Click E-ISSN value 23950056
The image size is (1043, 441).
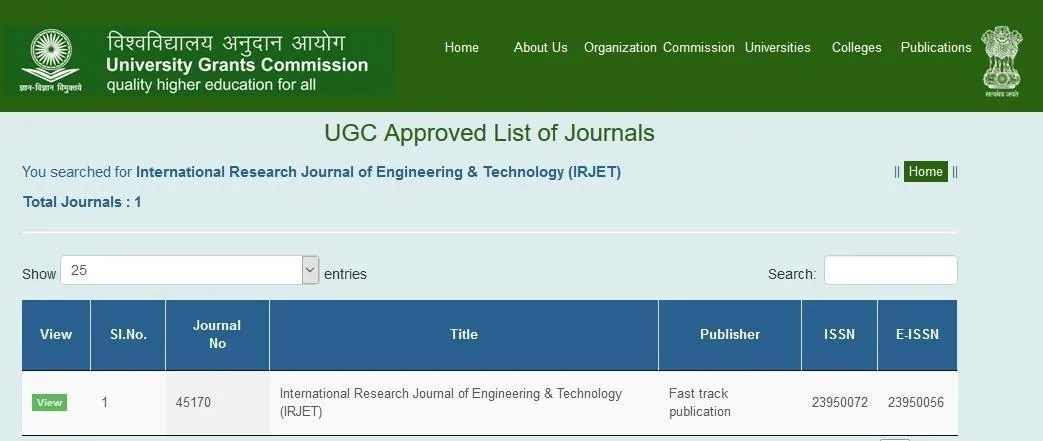(x=916, y=402)
